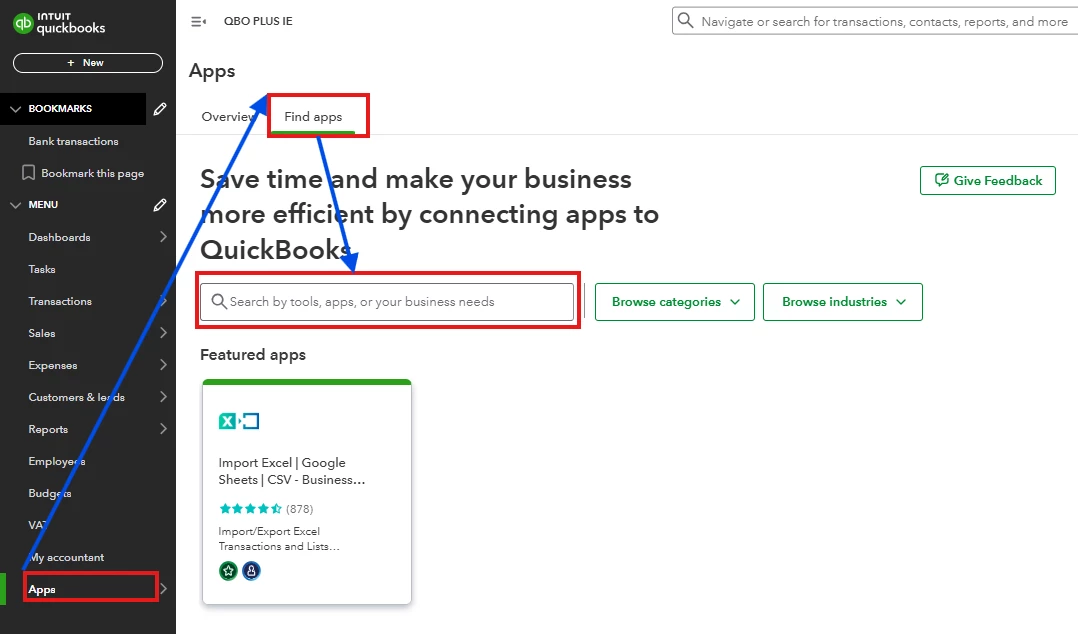Click the + New button

pyautogui.click(x=88, y=63)
